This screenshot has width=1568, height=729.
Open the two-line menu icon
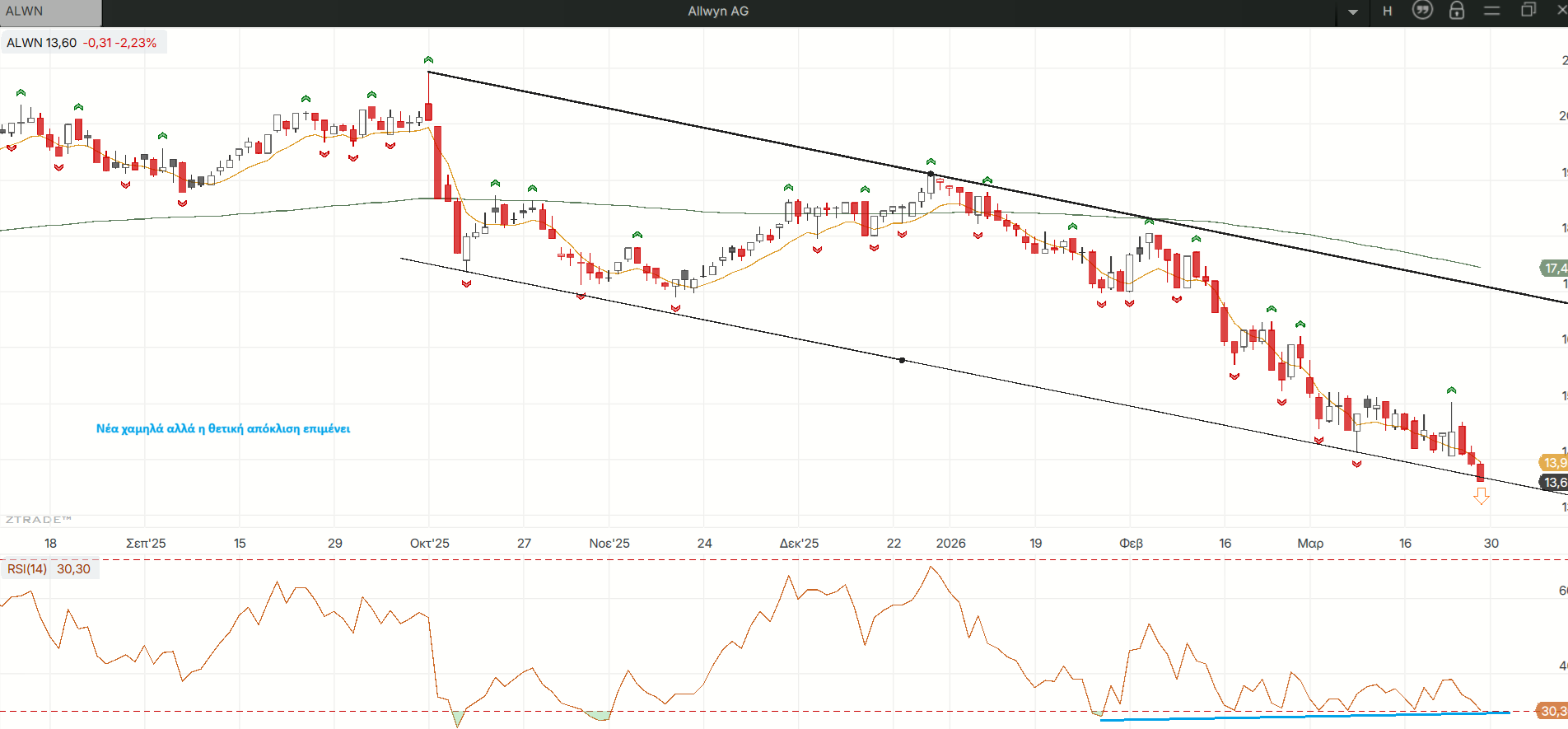coord(1491,12)
